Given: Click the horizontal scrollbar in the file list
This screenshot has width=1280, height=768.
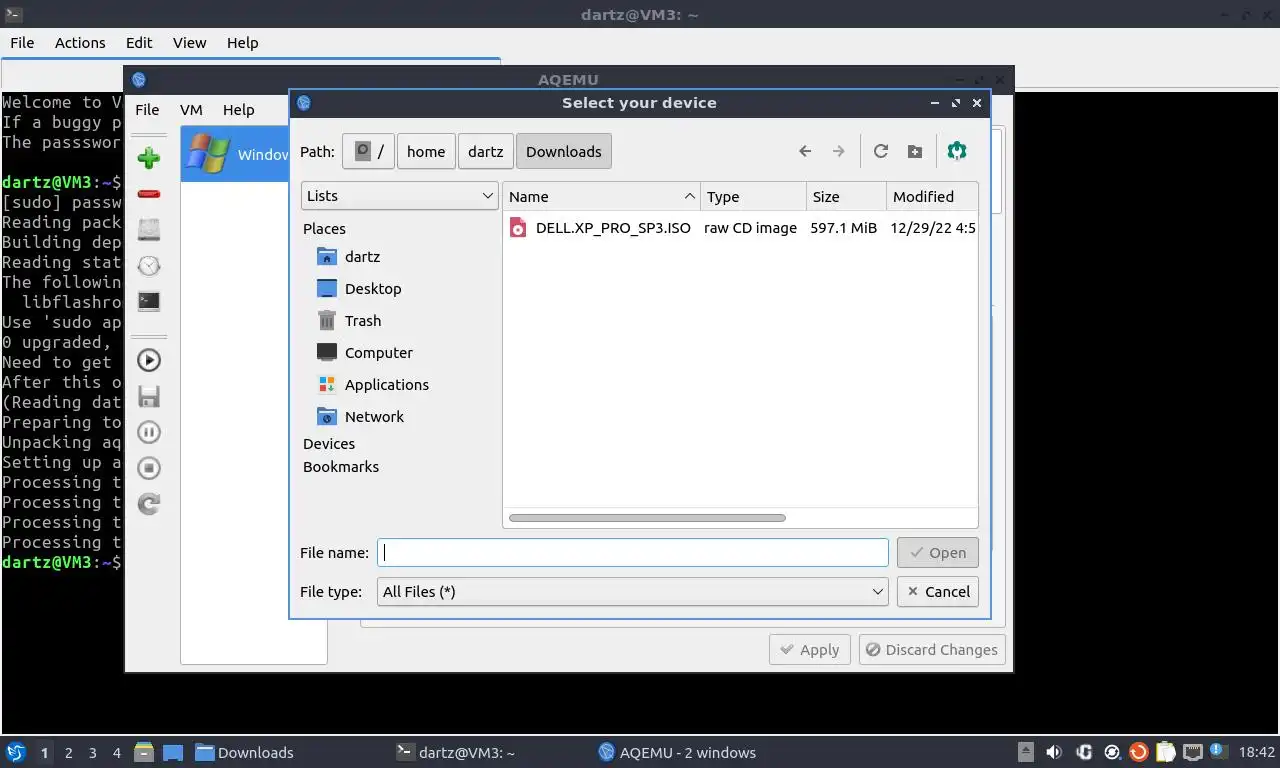Looking at the screenshot, I should (647, 518).
